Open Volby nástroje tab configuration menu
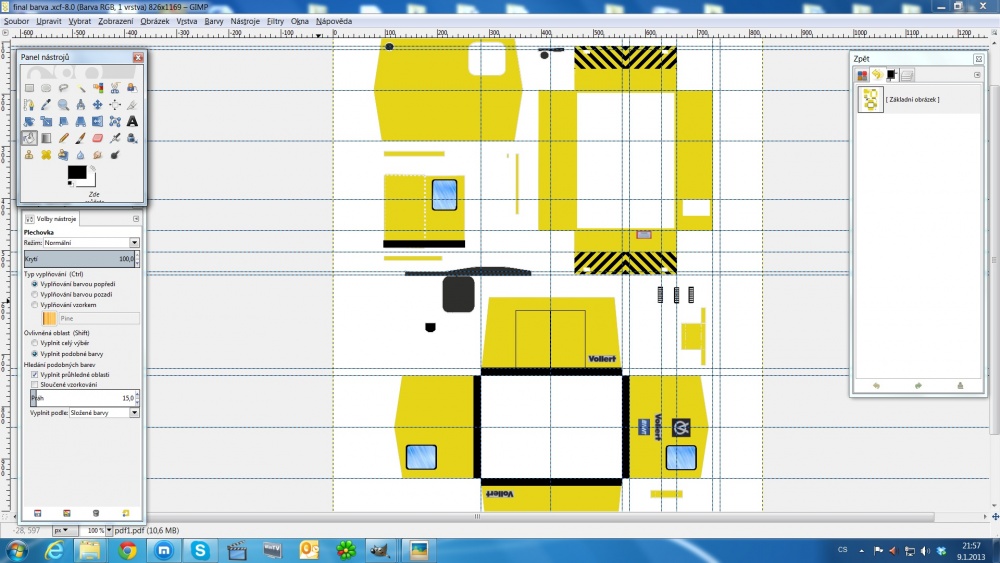Screen dimensions: 1000x563 136,219
